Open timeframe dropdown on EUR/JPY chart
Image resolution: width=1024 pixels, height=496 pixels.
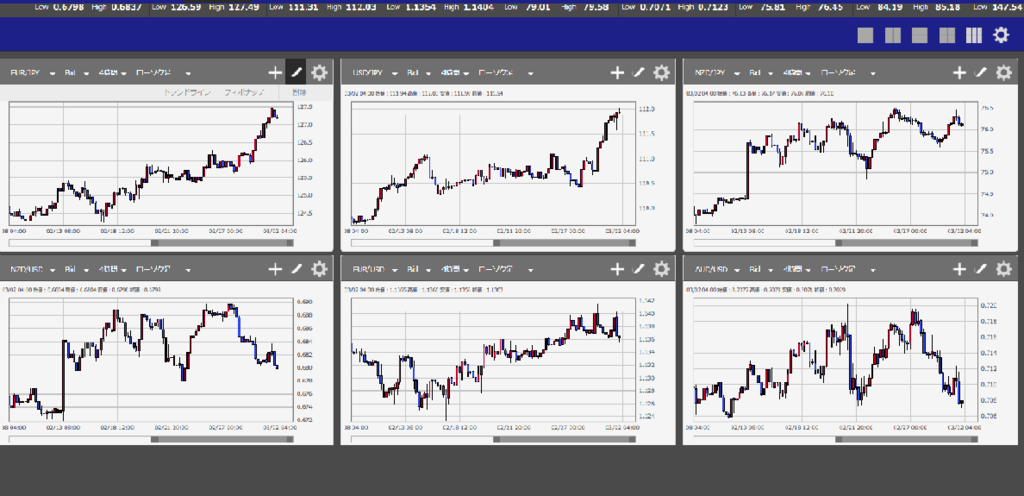click(112, 73)
